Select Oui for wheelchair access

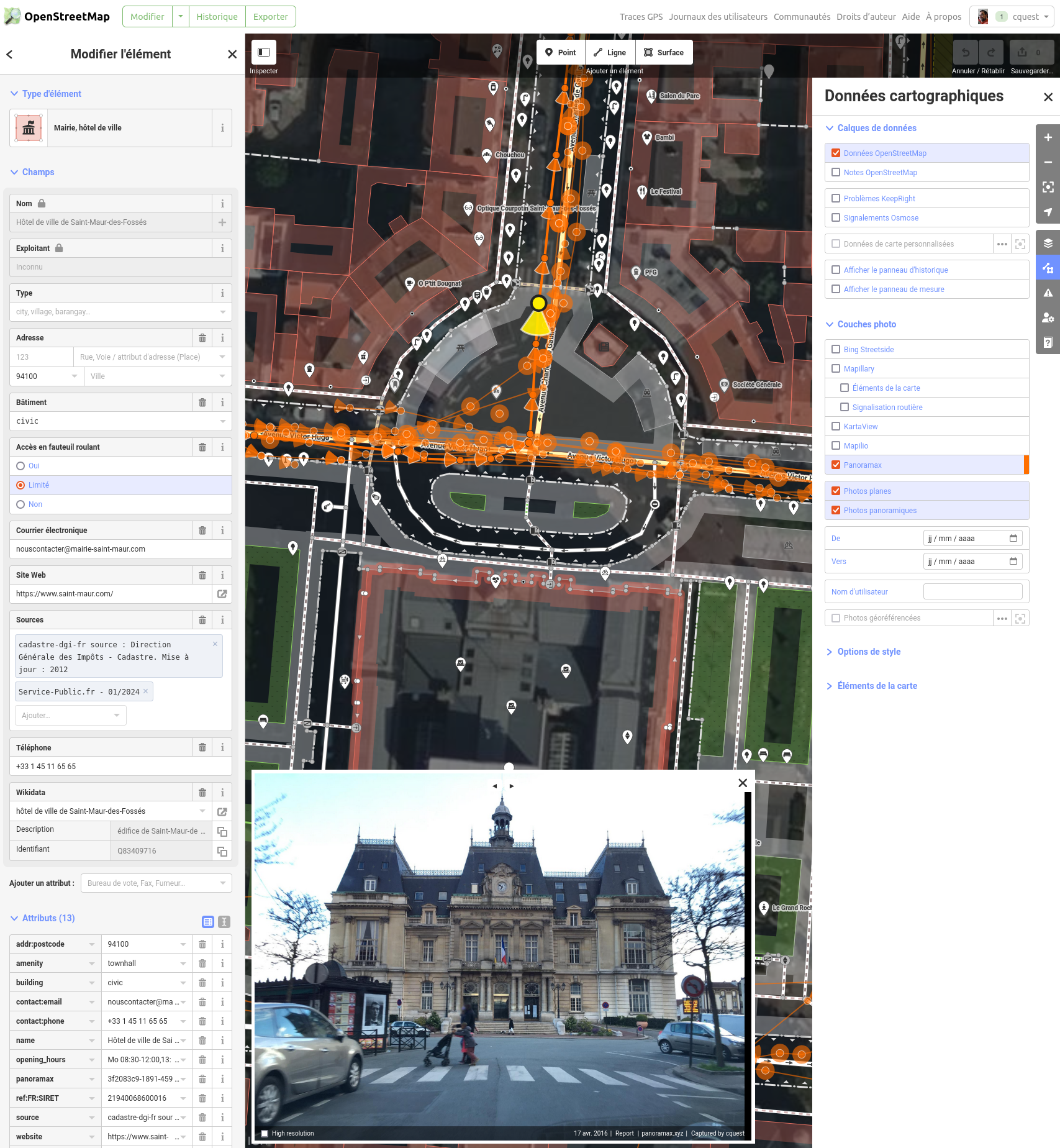21,466
